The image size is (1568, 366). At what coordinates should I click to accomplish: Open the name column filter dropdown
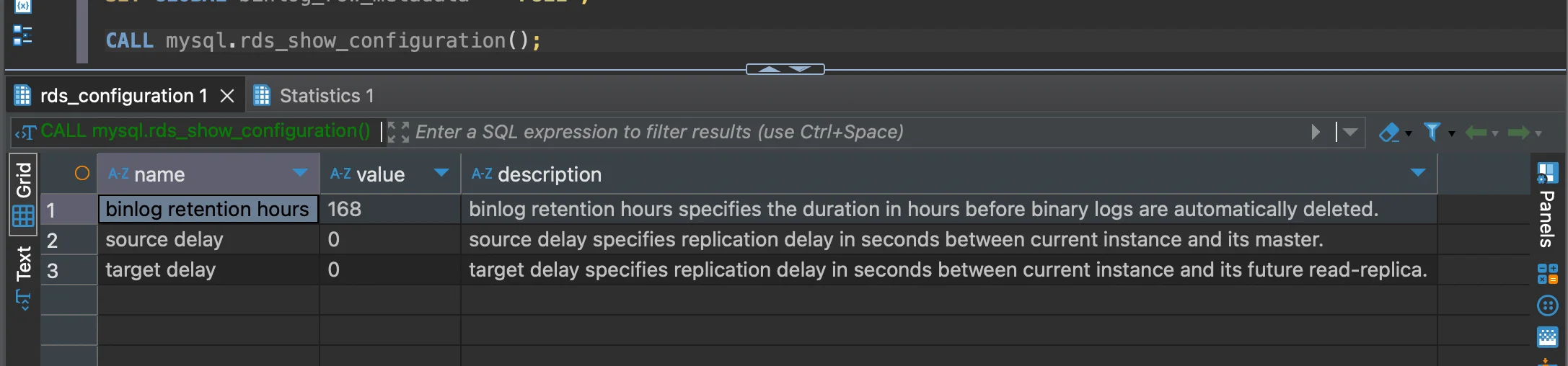[x=300, y=173]
